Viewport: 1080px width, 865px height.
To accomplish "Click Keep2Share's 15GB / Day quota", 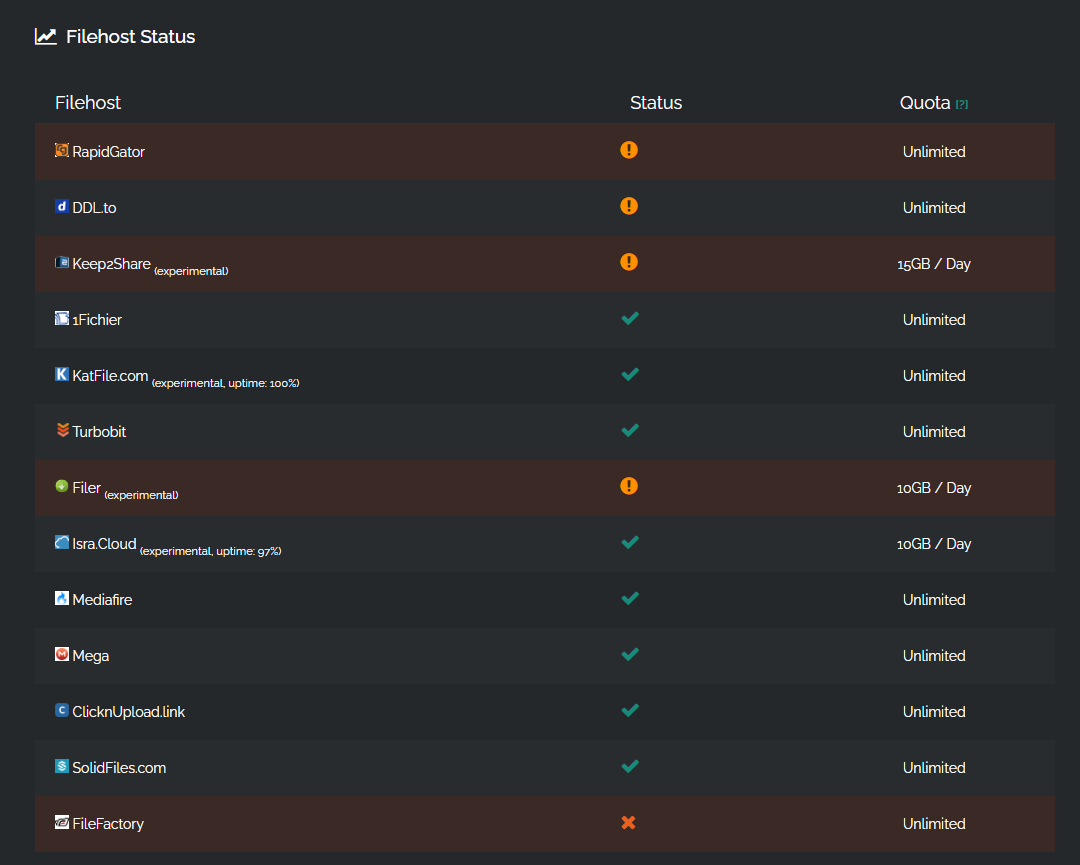I will click(934, 264).
